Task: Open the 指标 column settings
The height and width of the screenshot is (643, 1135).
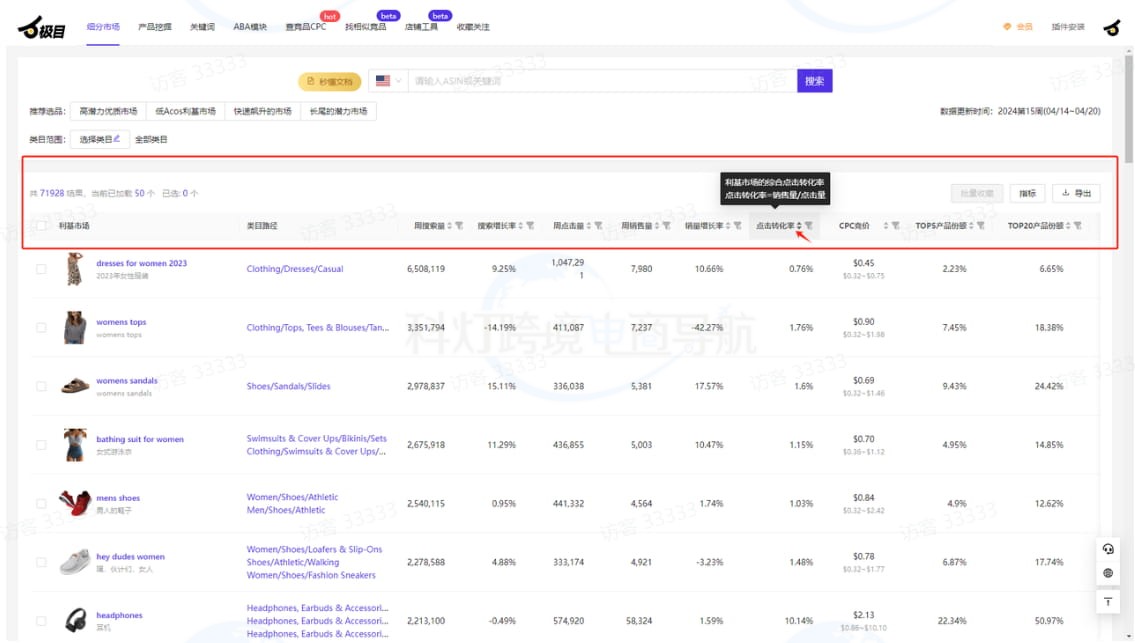Action: click(1027, 193)
